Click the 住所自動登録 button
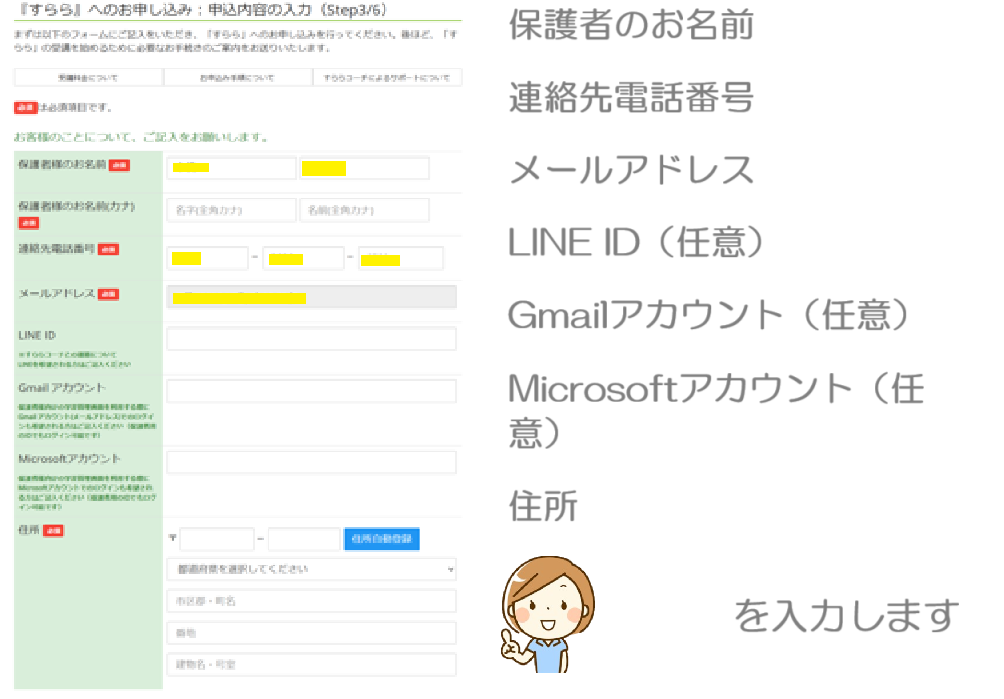The width and height of the screenshot is (1004, 699). coord(381,539)
